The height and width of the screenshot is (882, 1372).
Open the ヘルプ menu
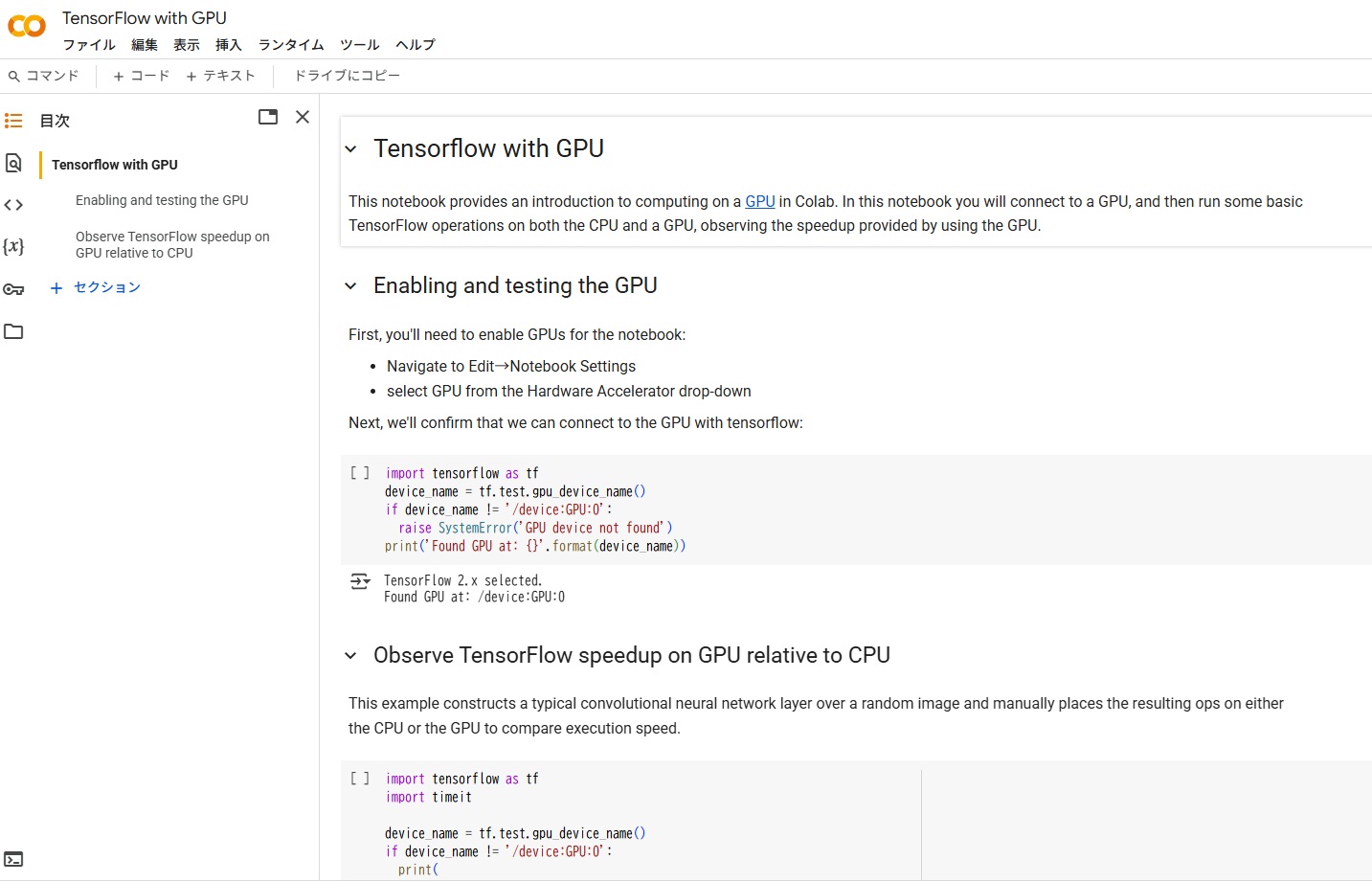(416, 45)
